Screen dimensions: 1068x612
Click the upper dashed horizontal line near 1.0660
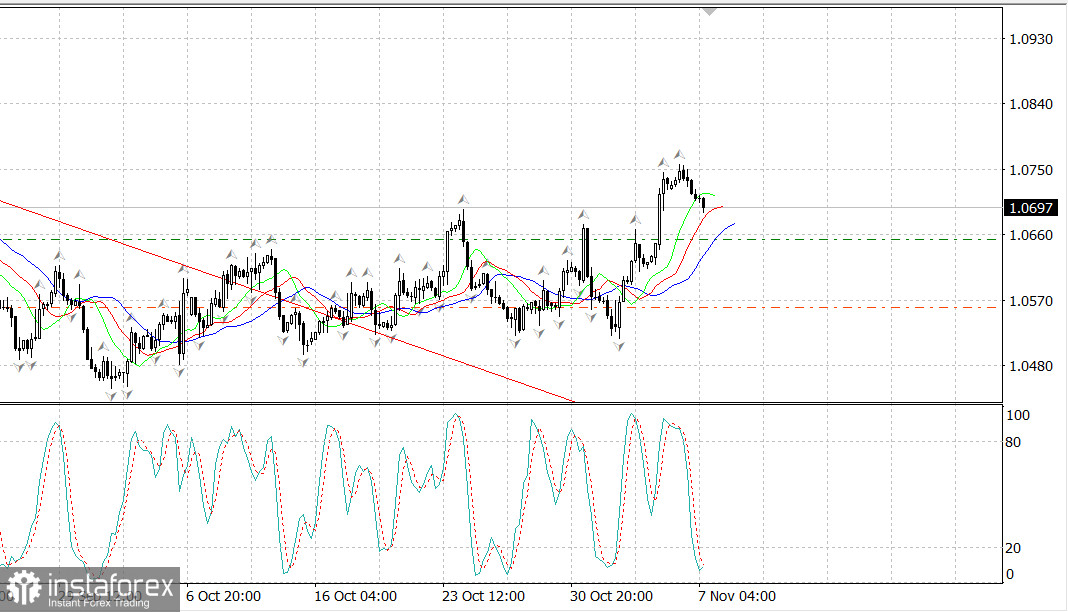(850, 239)
